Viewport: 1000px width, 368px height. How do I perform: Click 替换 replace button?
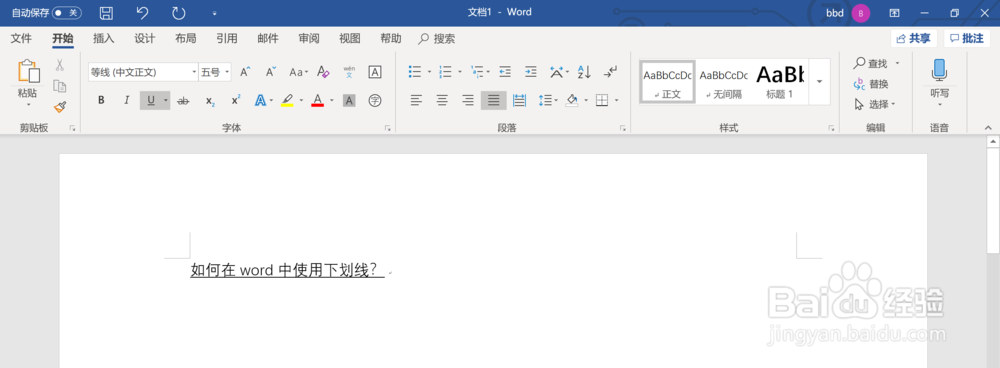pyautogui.click(x=871, y=84)
